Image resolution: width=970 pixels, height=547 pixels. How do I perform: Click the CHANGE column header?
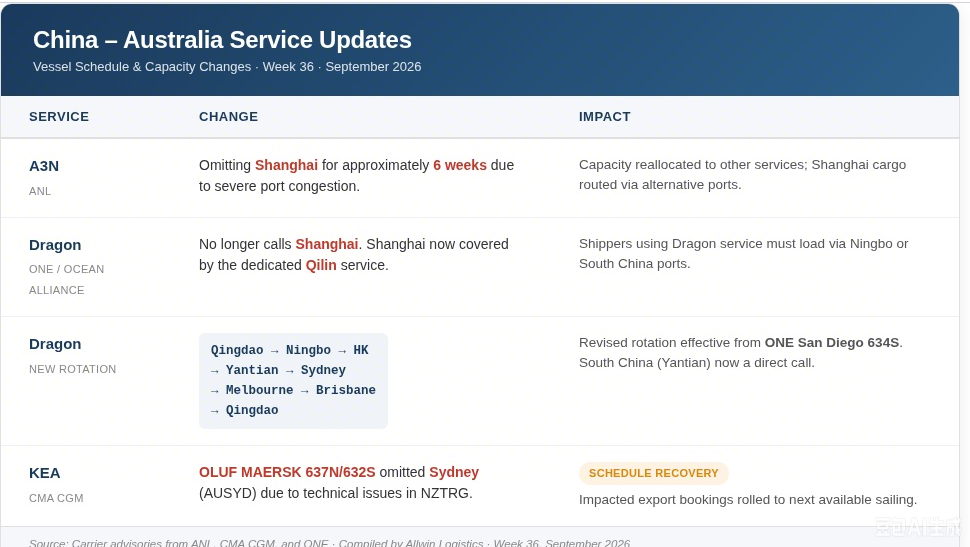coord(228,116)
